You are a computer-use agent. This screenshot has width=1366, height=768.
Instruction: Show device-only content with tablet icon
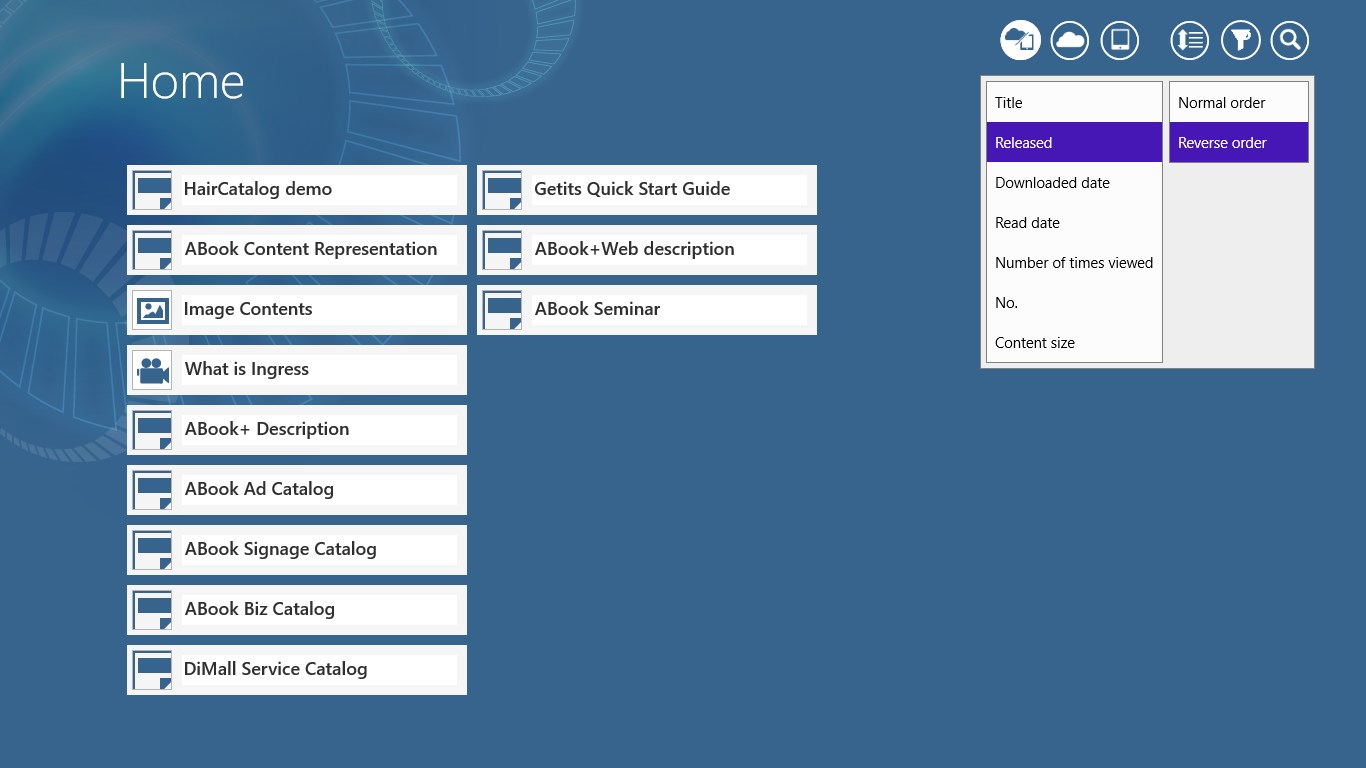click(1120, 40)
